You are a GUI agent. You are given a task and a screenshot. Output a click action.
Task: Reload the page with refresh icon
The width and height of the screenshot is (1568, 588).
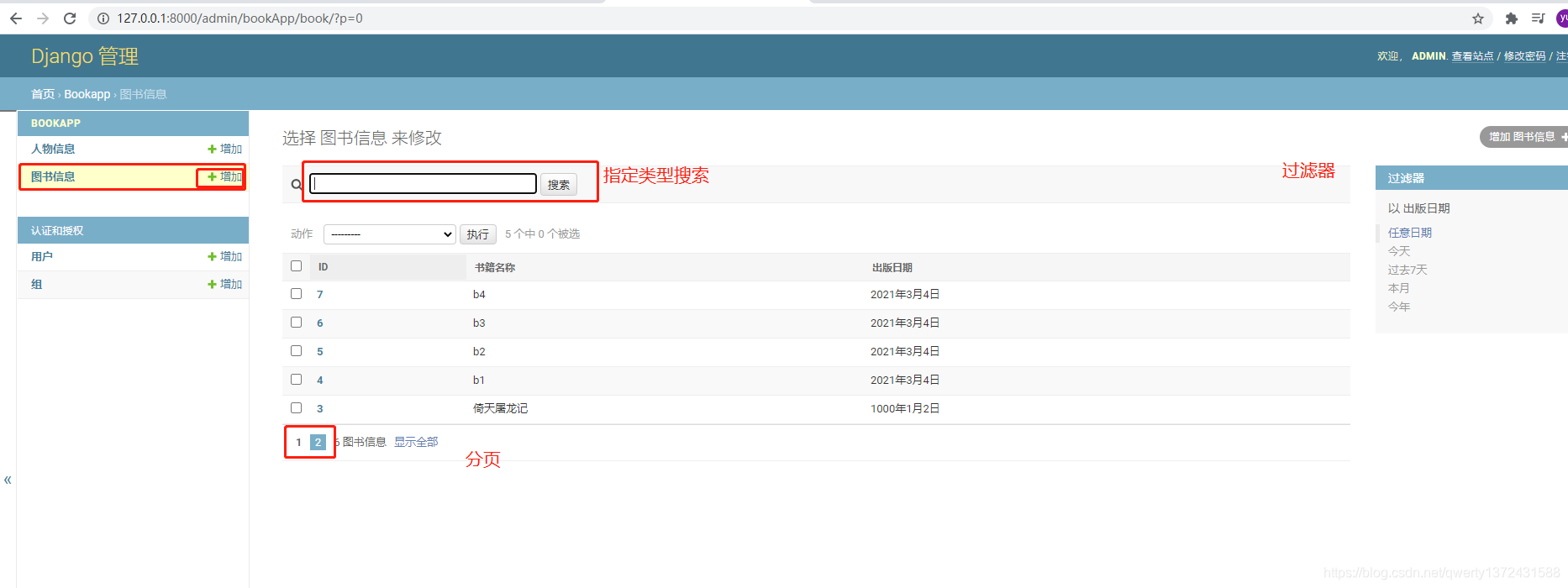[x=70, y=18]
